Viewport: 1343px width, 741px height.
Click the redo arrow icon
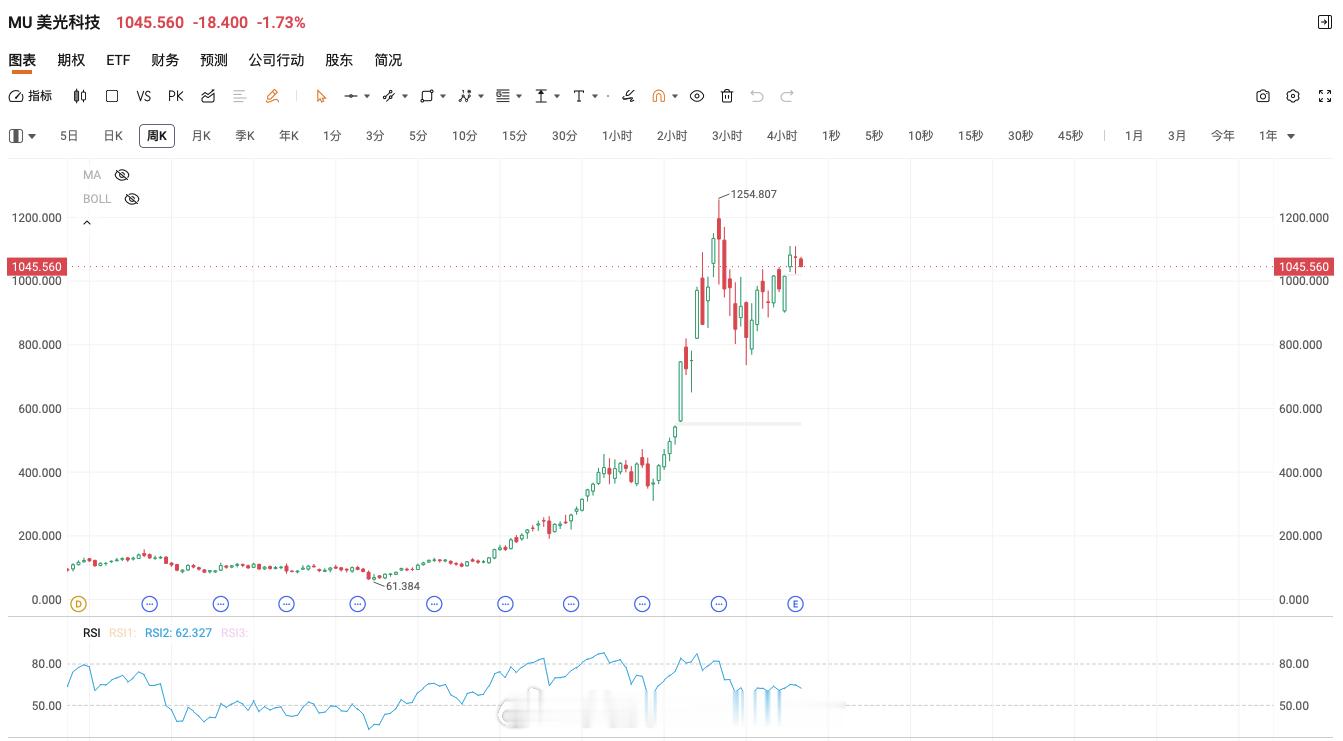click(787, 96)
